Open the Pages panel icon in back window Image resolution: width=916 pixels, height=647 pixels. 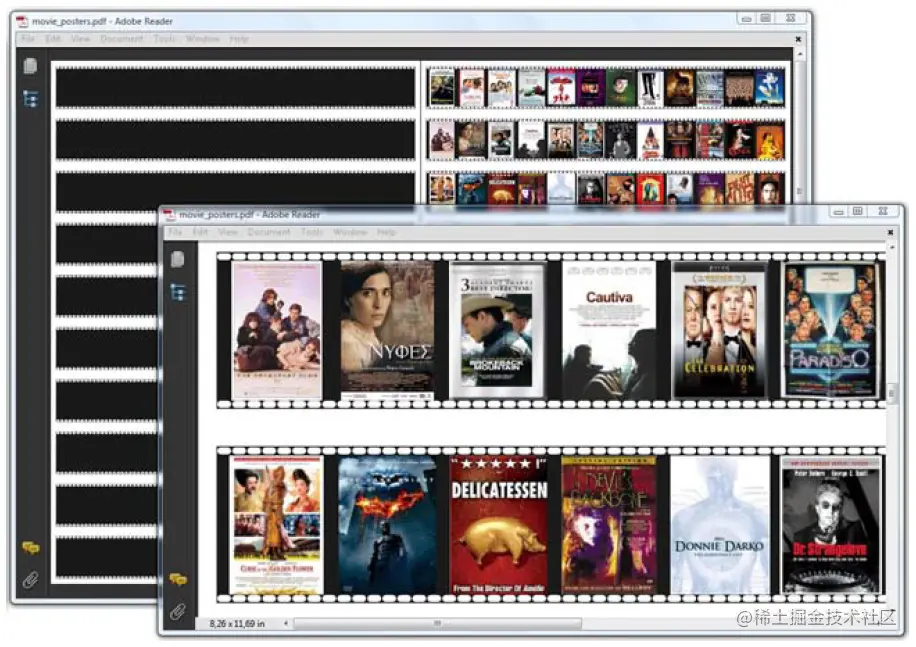[x=30, y=66]
